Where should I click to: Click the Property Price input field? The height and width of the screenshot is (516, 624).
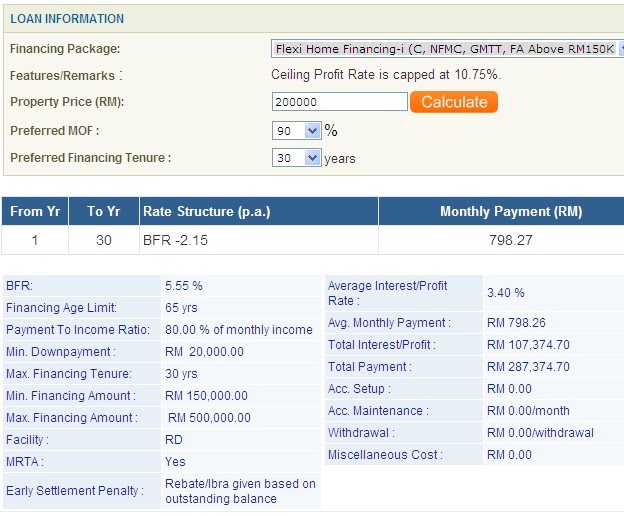click(x=339, y=102)
